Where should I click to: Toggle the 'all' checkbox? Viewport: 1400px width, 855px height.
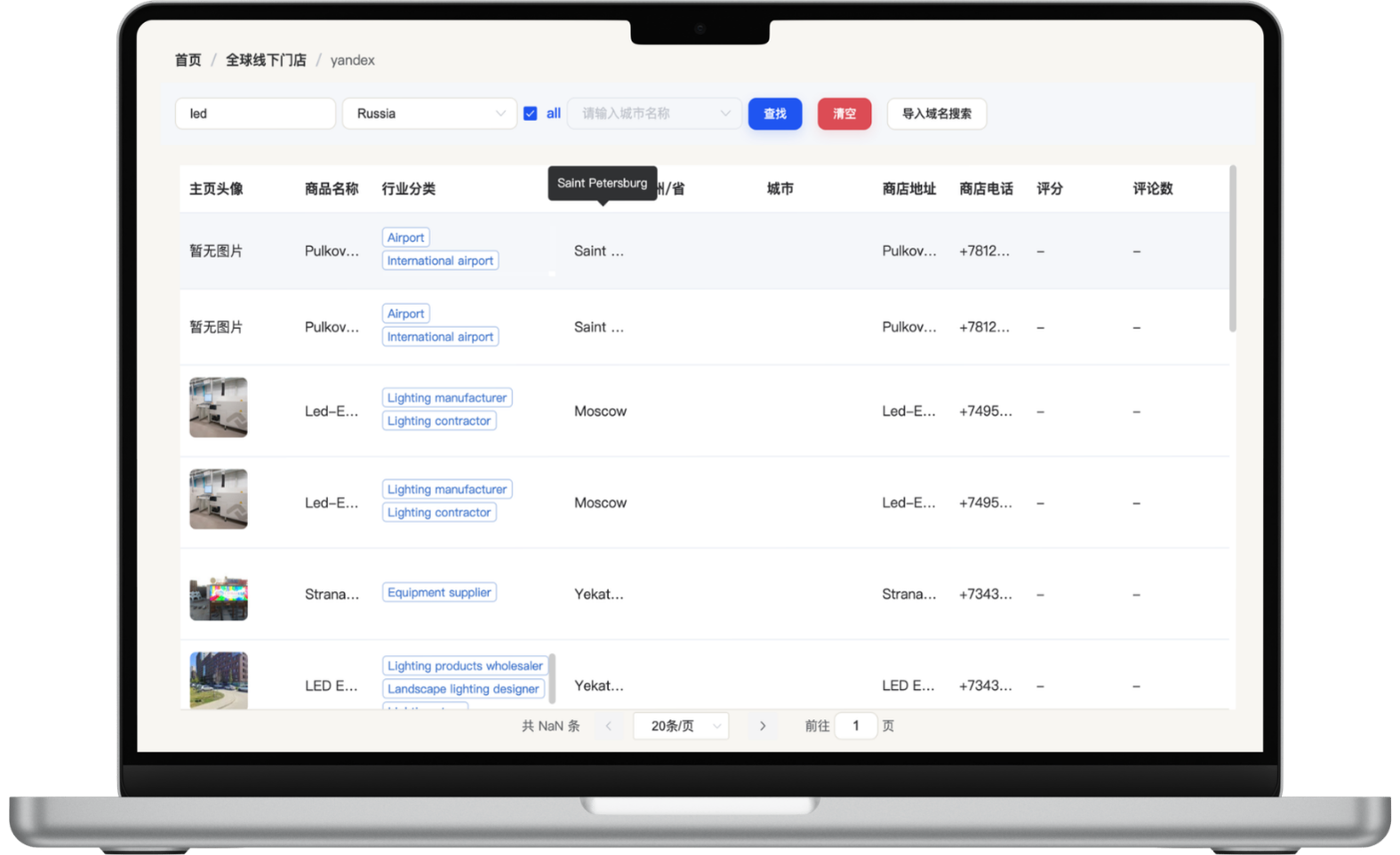coord(531,114)
